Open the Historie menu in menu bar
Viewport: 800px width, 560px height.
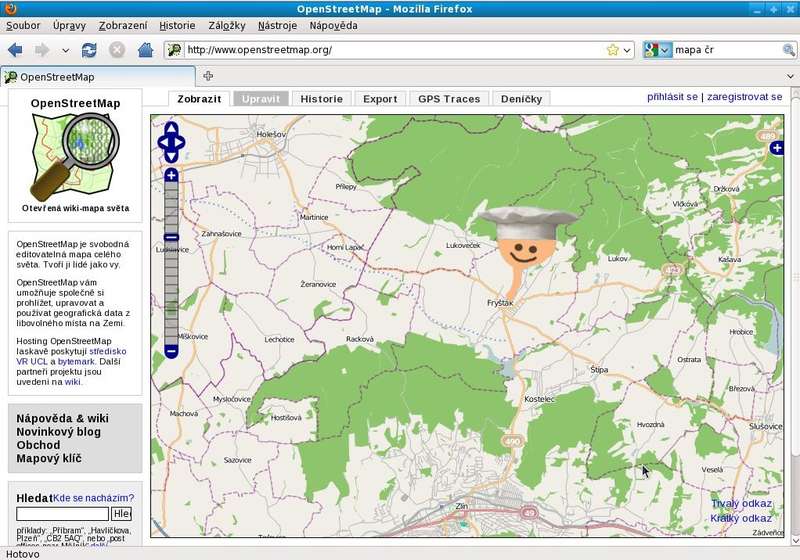coord(177,26)
